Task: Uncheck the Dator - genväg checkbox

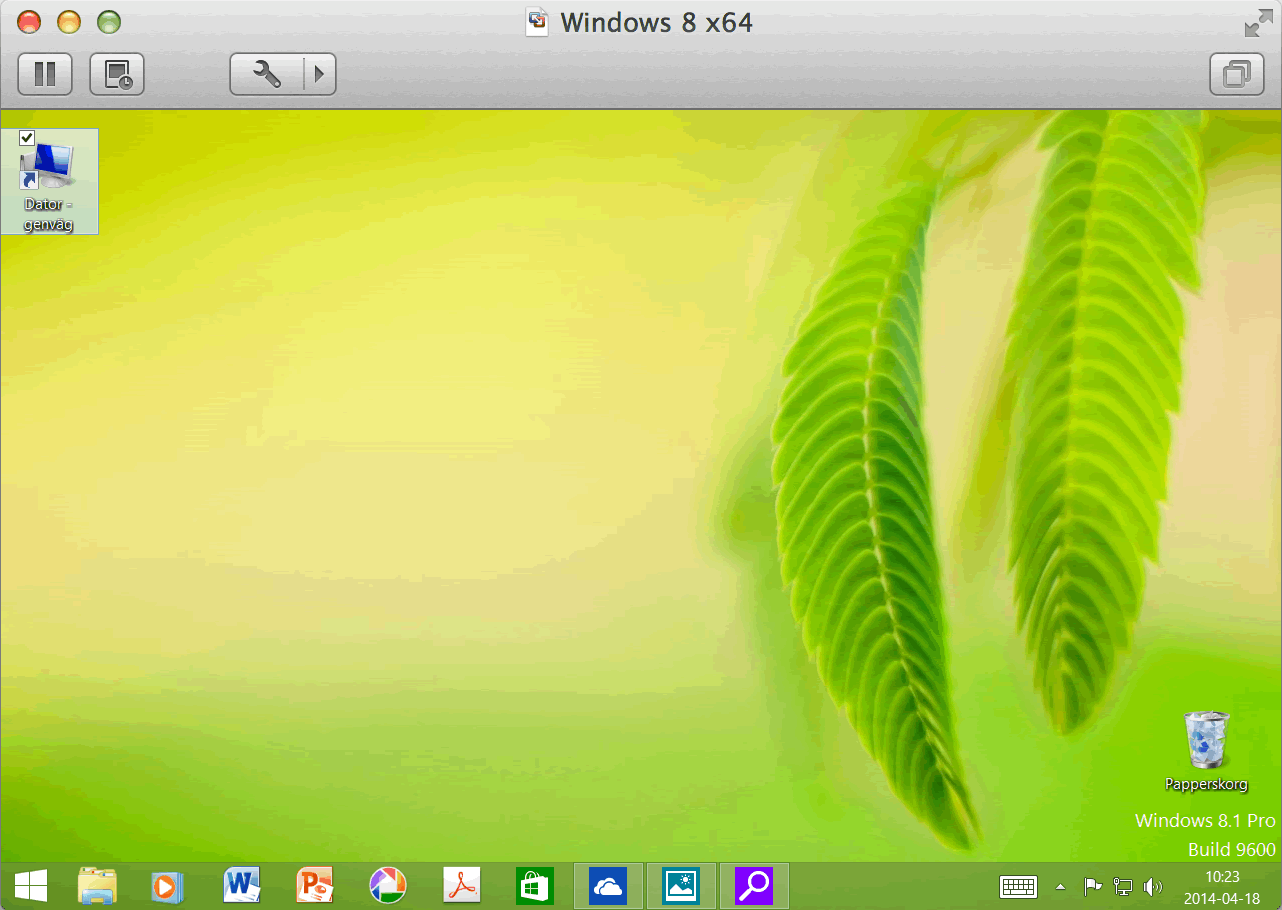Action: (27, 138)
